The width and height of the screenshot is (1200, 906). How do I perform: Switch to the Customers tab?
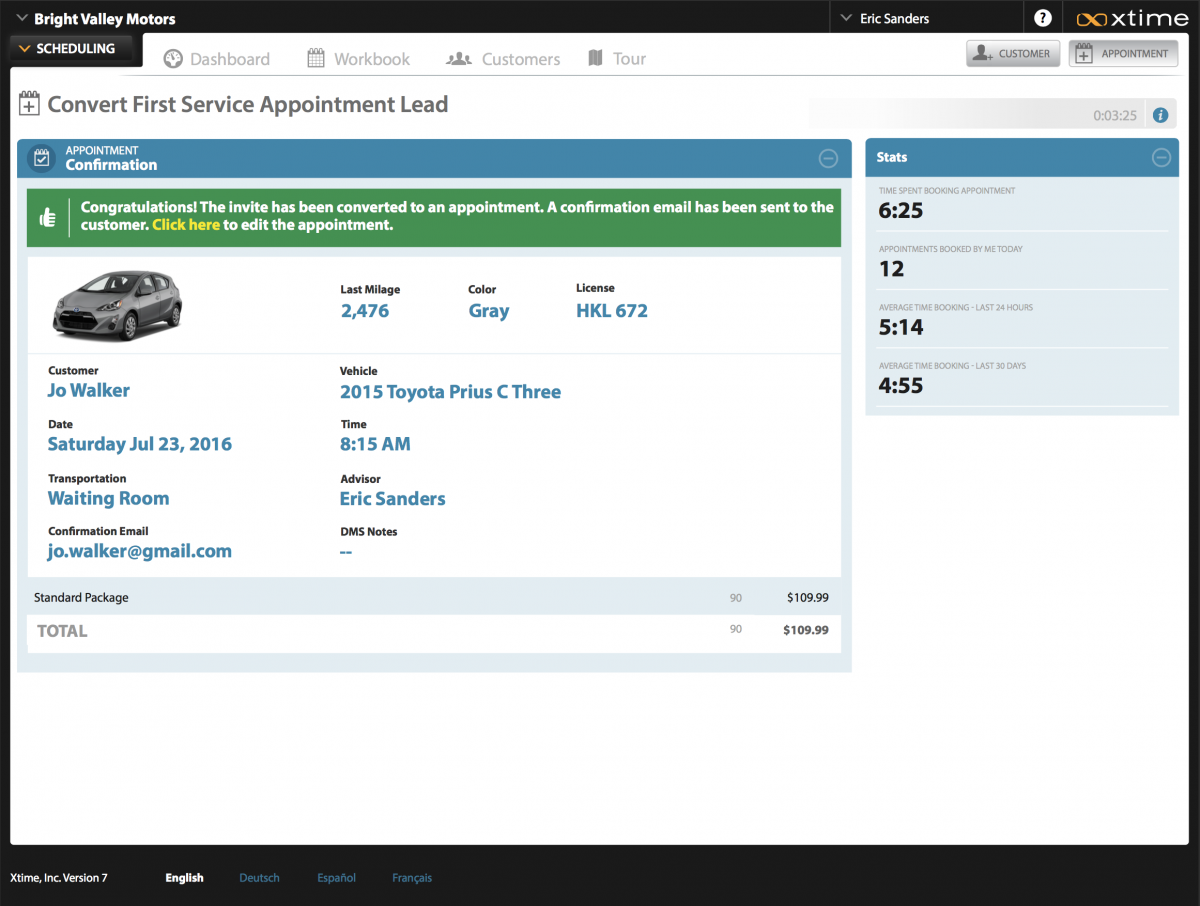tap(503, 59)
